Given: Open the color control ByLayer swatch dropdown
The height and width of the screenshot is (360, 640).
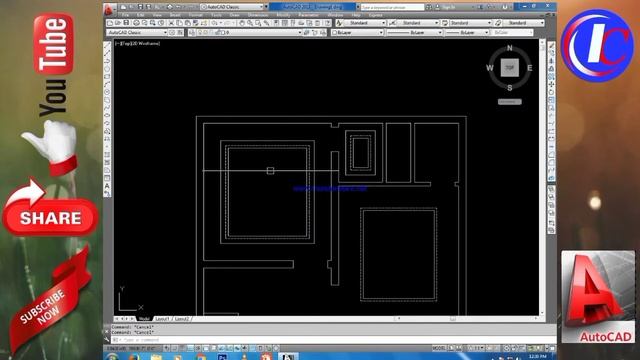Looking at the screenshot, I should (357, 32).
